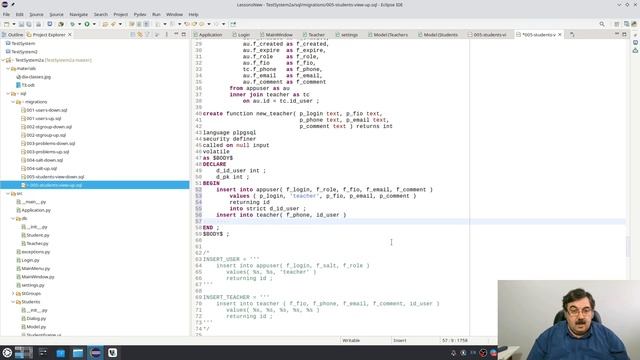Image resolution: width=640 pixels, height=360 pixels.
Task: Collapse the sql folder
Action: (x=8, y=93)
